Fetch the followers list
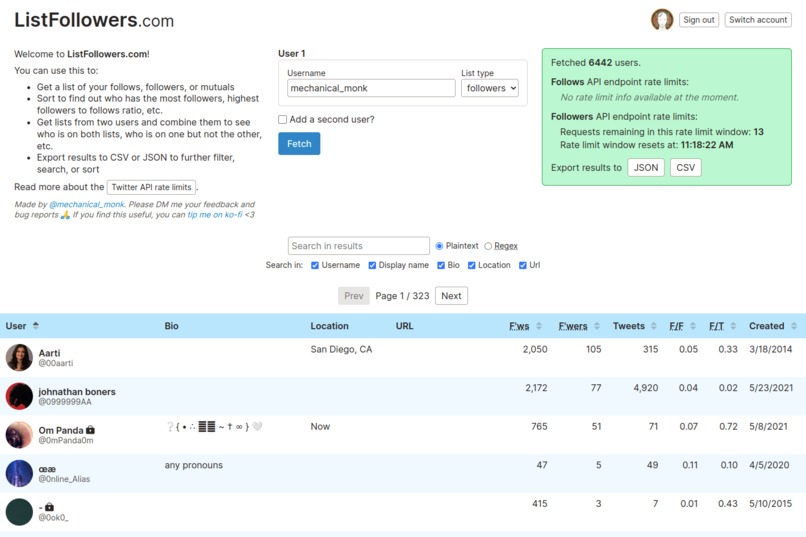 299,143
